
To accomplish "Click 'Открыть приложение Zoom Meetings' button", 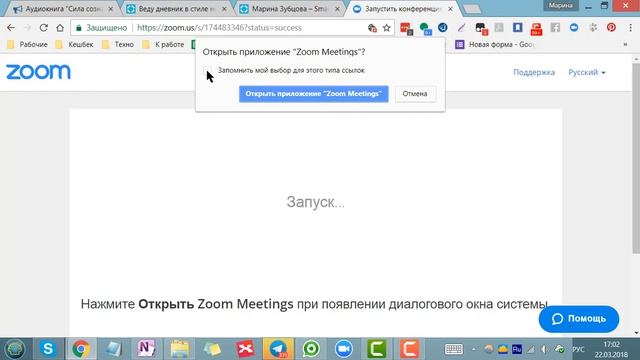I will pos(313,94).
